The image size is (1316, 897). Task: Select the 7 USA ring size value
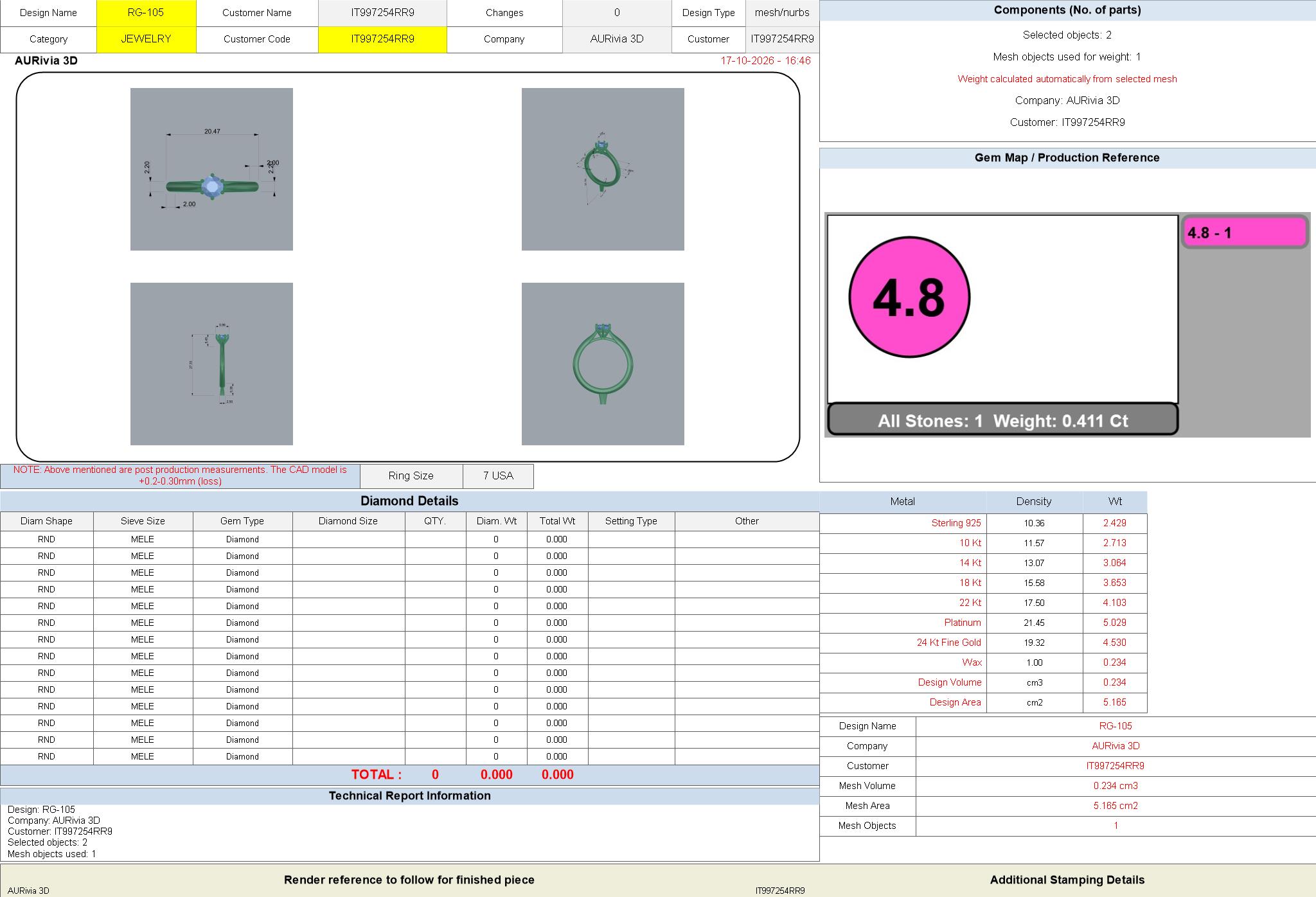(x=498, y=476)
